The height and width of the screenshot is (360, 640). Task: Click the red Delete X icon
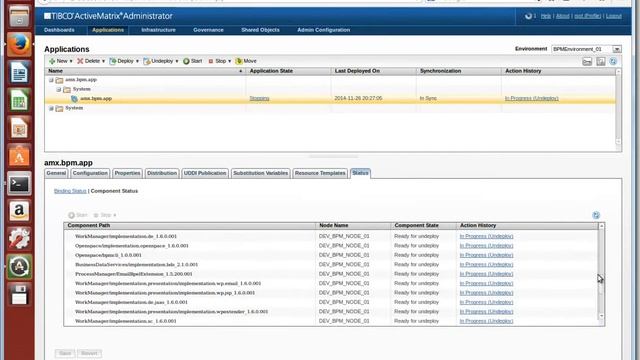[x=80, y=61]
